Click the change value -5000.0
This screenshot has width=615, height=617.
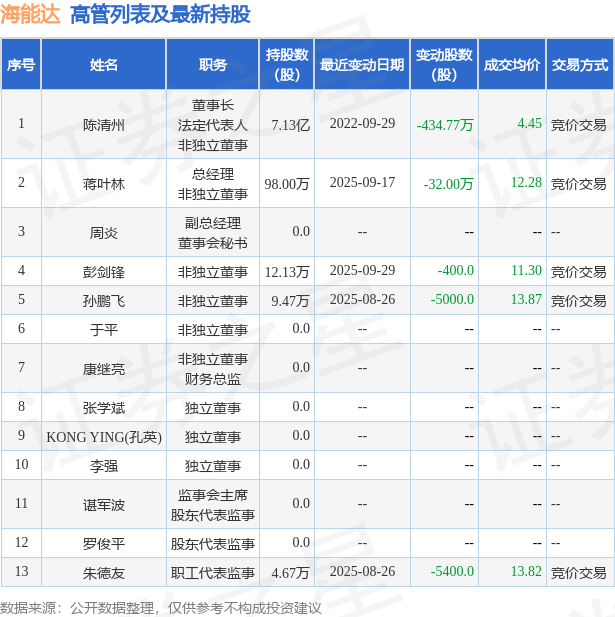tap(452, 299)
